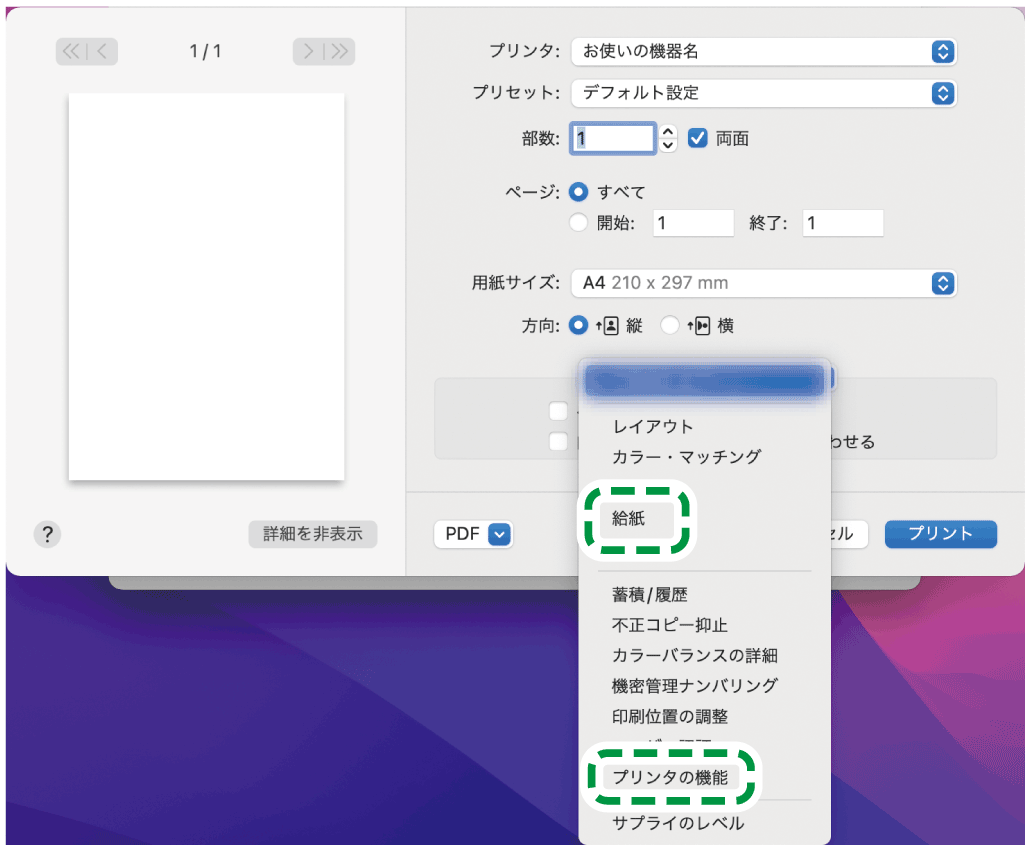Select プリンタの機能 from the menu
This screenshot has height=850, width=1029.
pos(671,776)
